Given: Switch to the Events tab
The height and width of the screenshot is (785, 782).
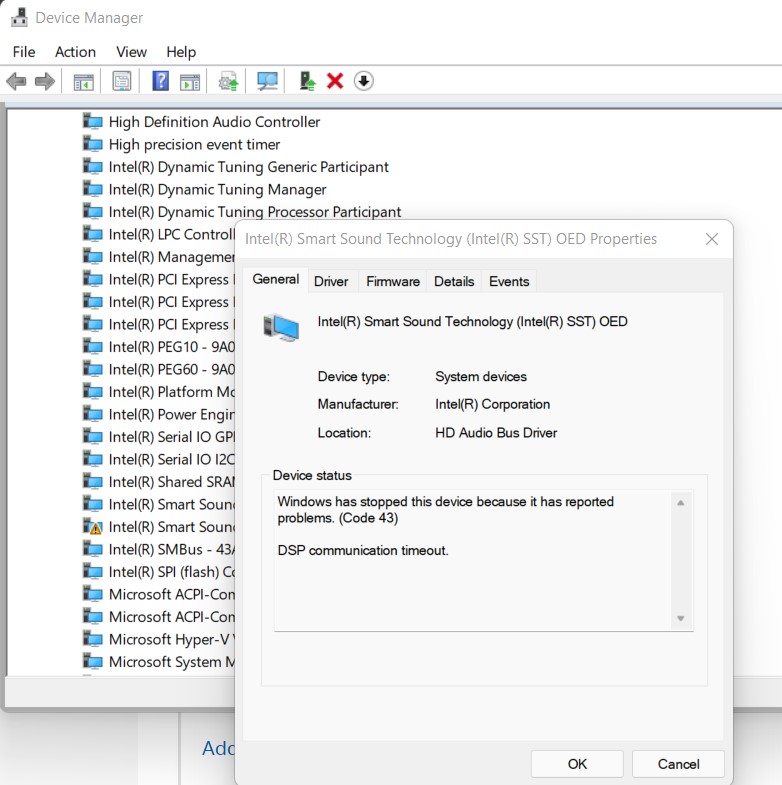Looking at the screenshot, I should pyautogui.click(x=509, y=281).
